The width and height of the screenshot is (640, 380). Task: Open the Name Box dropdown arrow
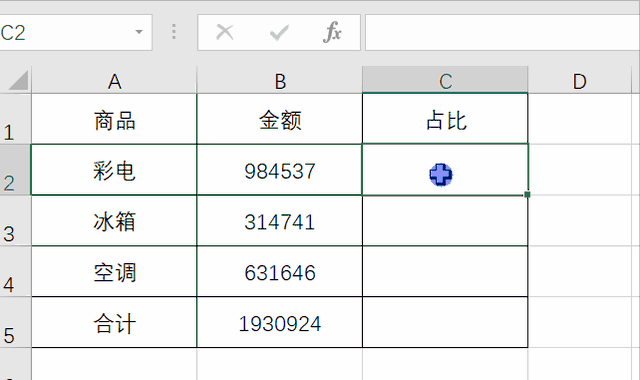[139, 32]
